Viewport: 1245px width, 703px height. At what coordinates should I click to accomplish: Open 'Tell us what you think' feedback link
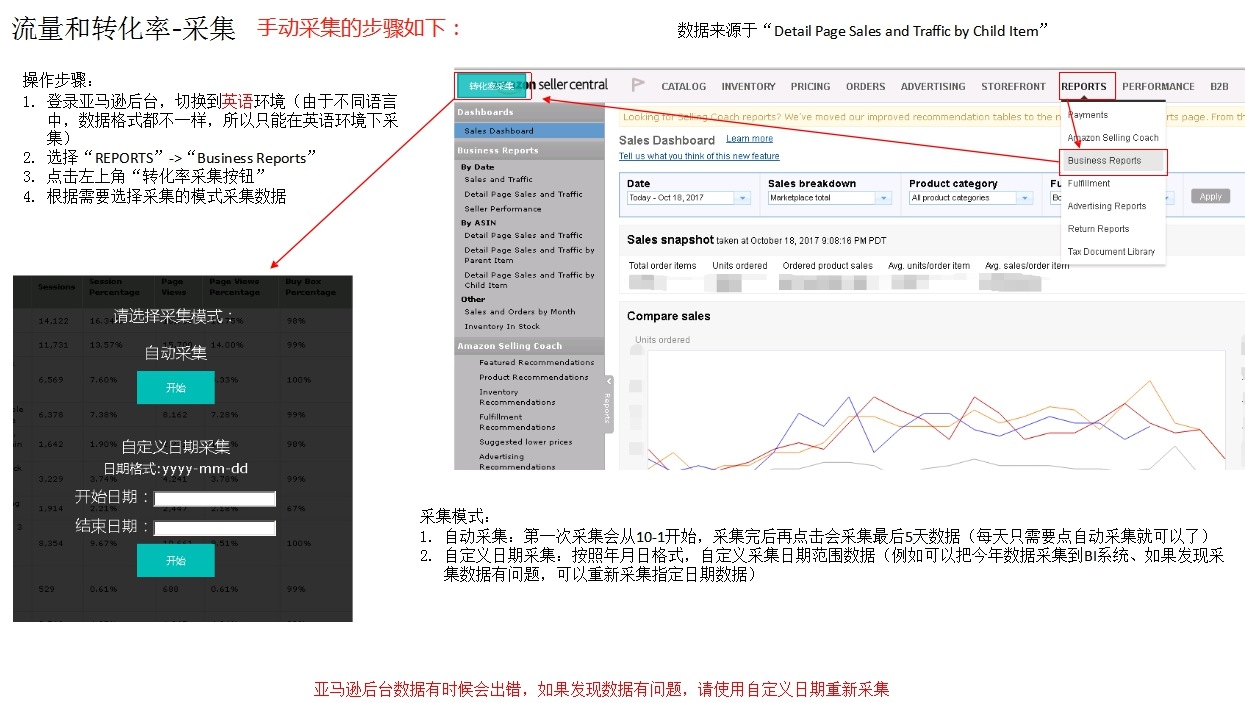[x=699, y=156]
